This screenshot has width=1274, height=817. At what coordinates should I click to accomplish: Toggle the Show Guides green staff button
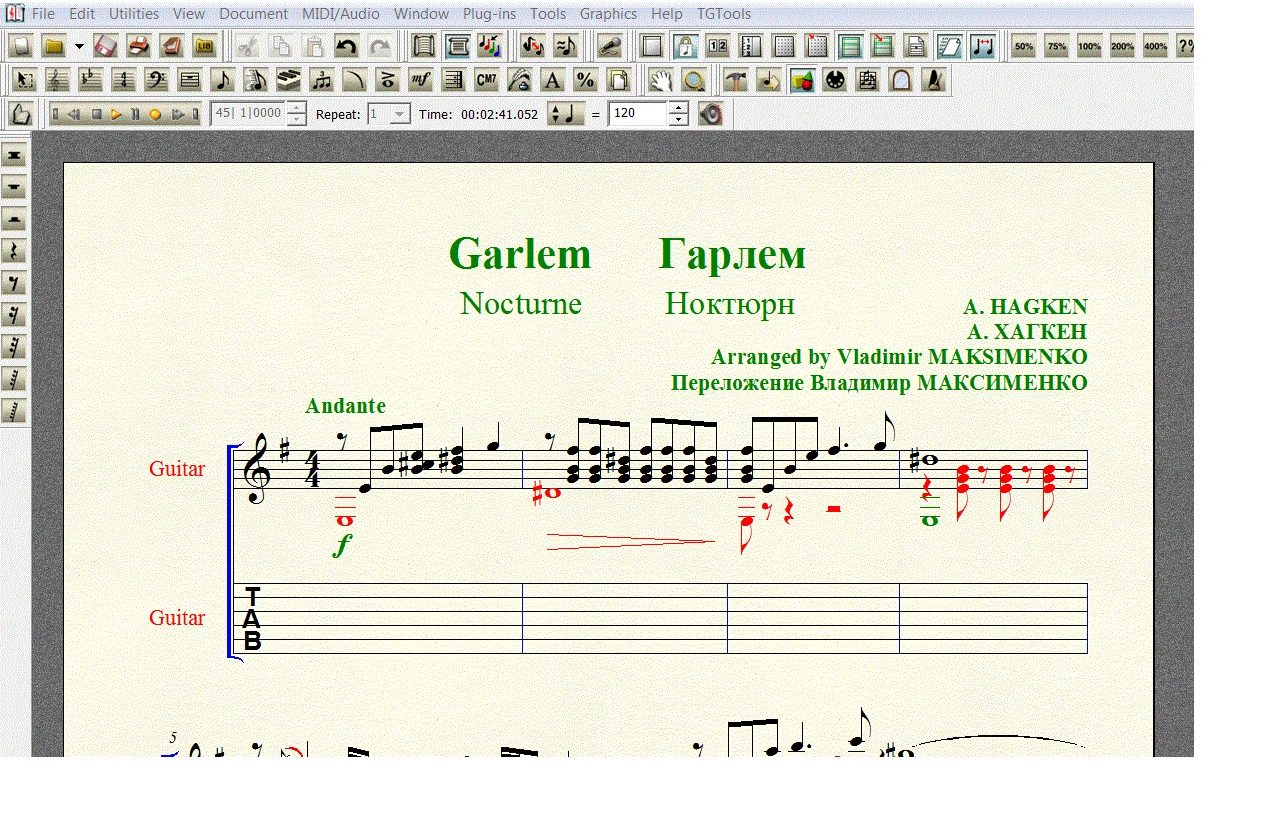(x=849, y=46)
